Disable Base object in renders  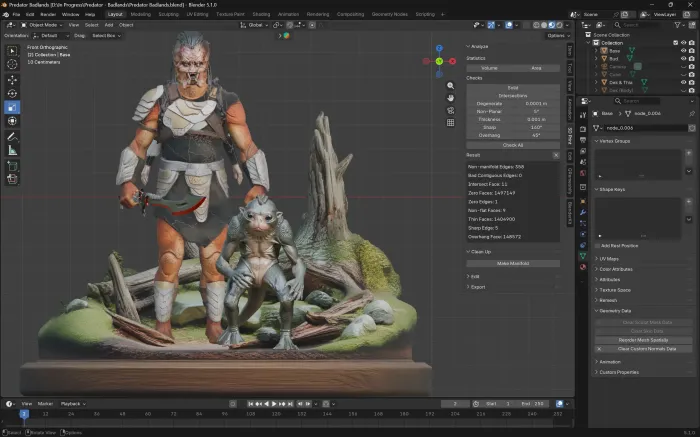[692, 51]
